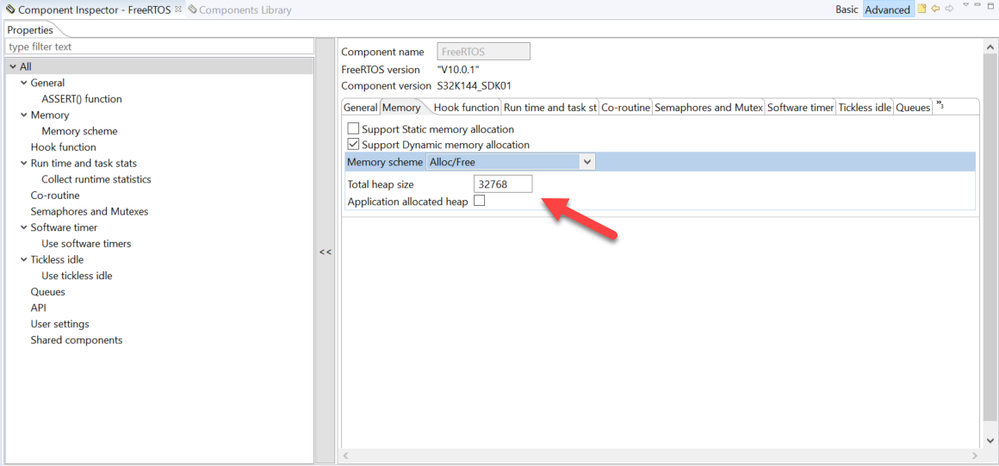Select Semaphores and Mutexes tree item
Image resolution: width=999 pixels, height=466 pixels.
click(89, 211)
